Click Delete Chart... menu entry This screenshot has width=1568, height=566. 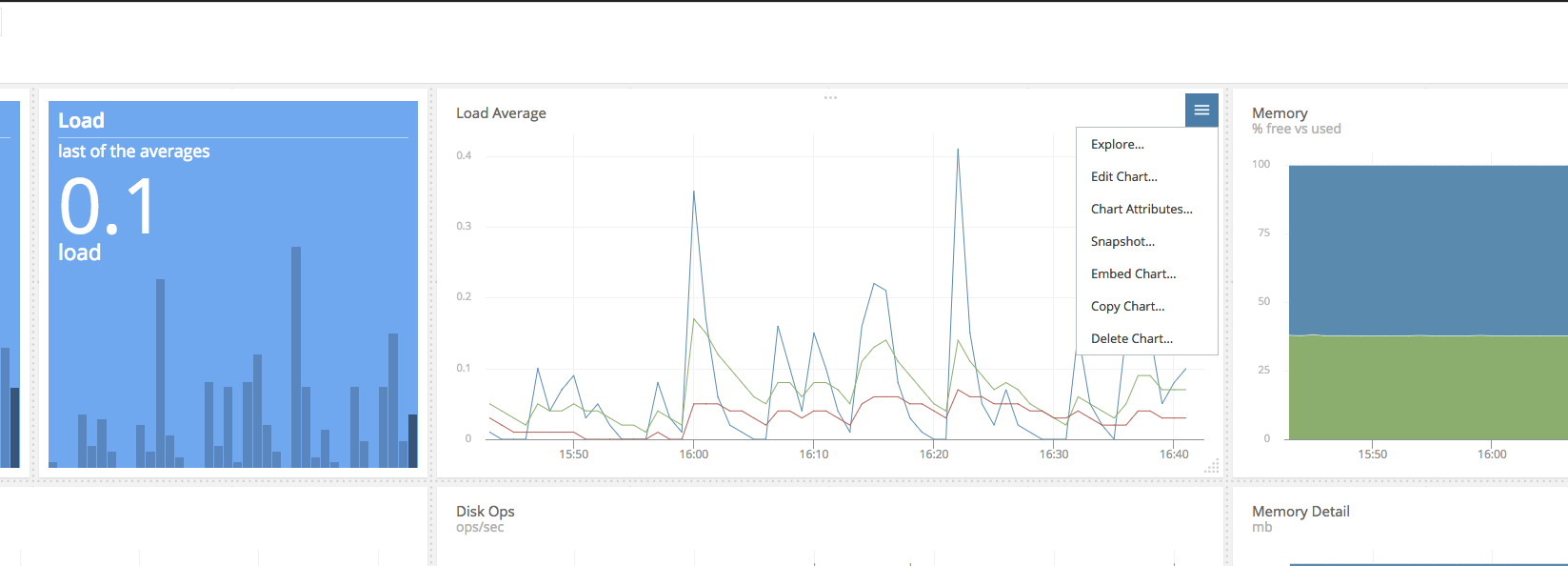1131,339
